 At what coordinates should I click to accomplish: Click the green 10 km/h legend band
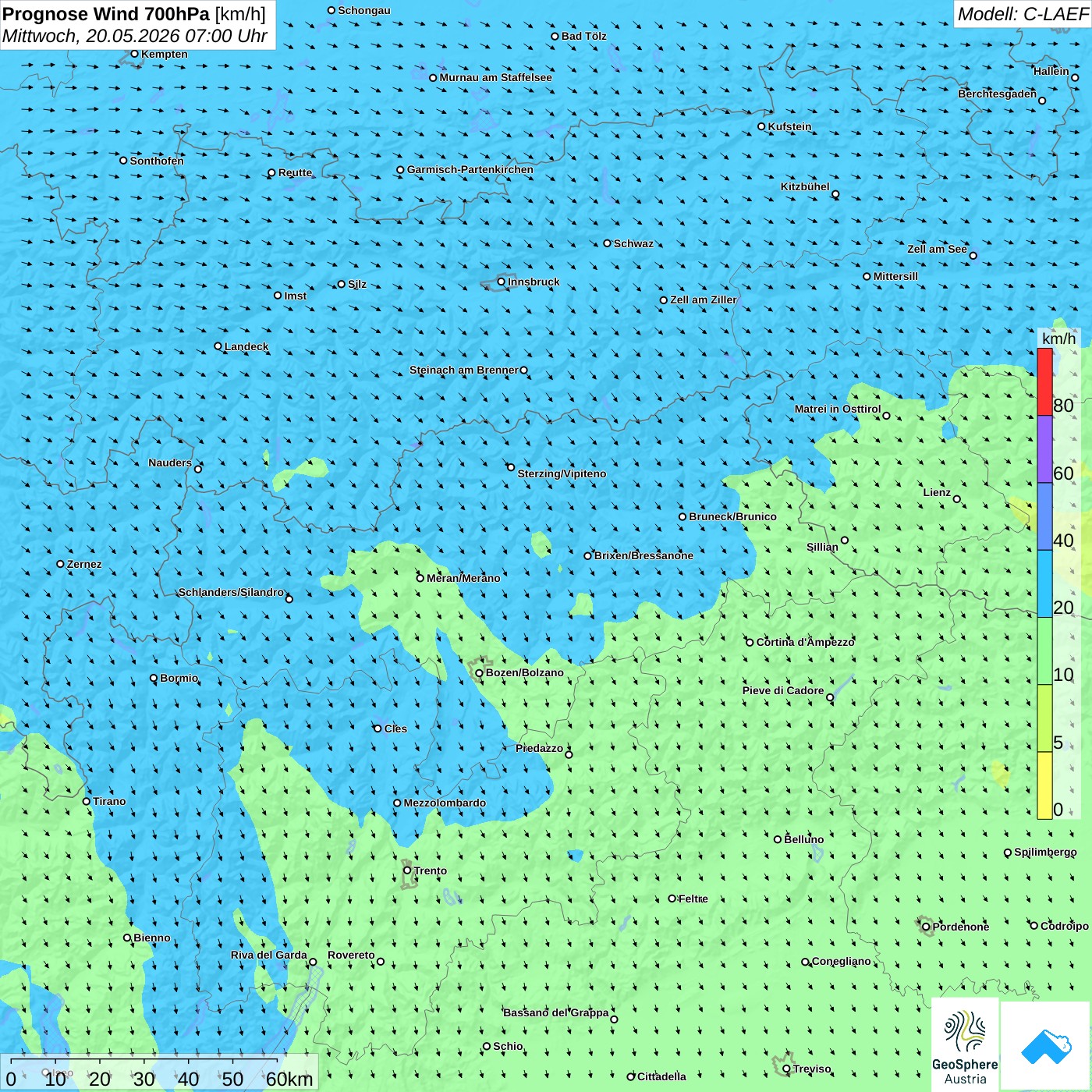point(1044,651)
